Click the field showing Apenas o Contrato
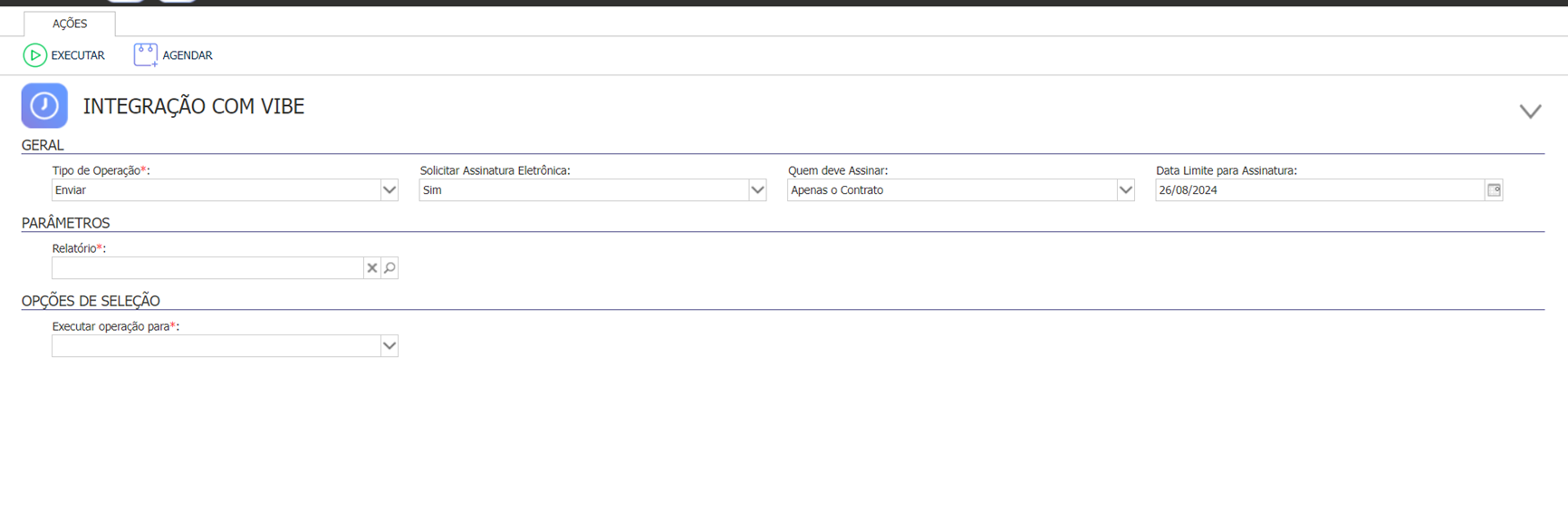The width and height of the screenshot is (1568, 522). [x=952, y=190]
